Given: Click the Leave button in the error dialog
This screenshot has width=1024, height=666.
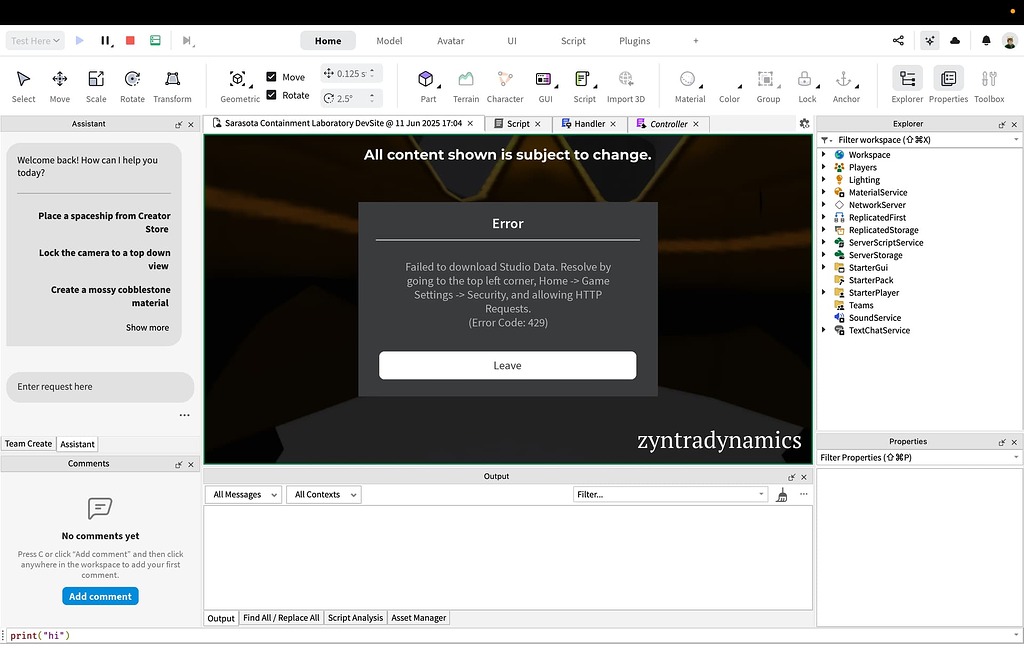Looking at the screenshot, I should pos(507,365).
